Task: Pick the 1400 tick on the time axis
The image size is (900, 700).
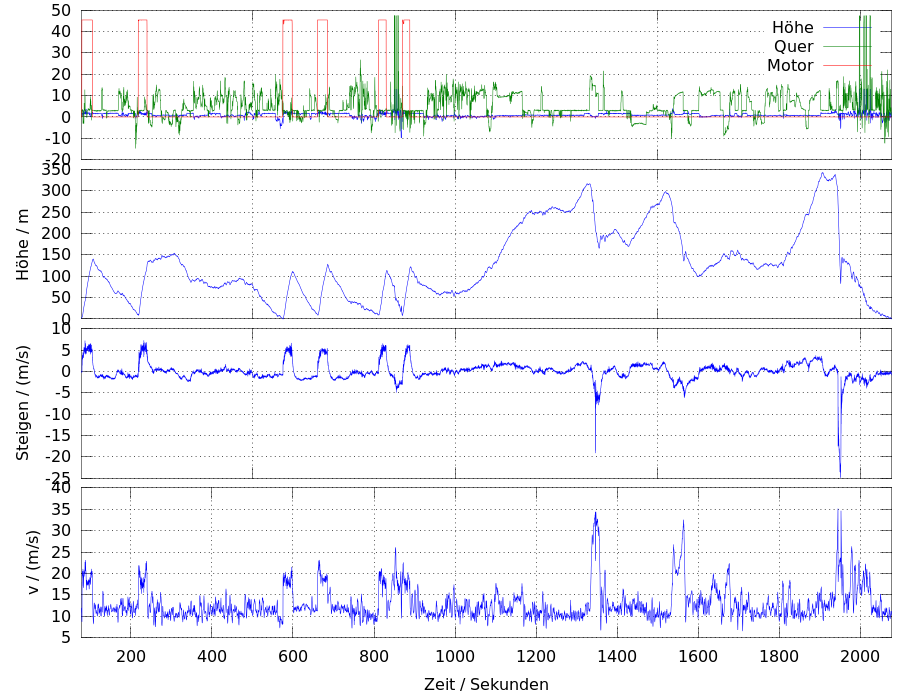Action: point(617,656)
